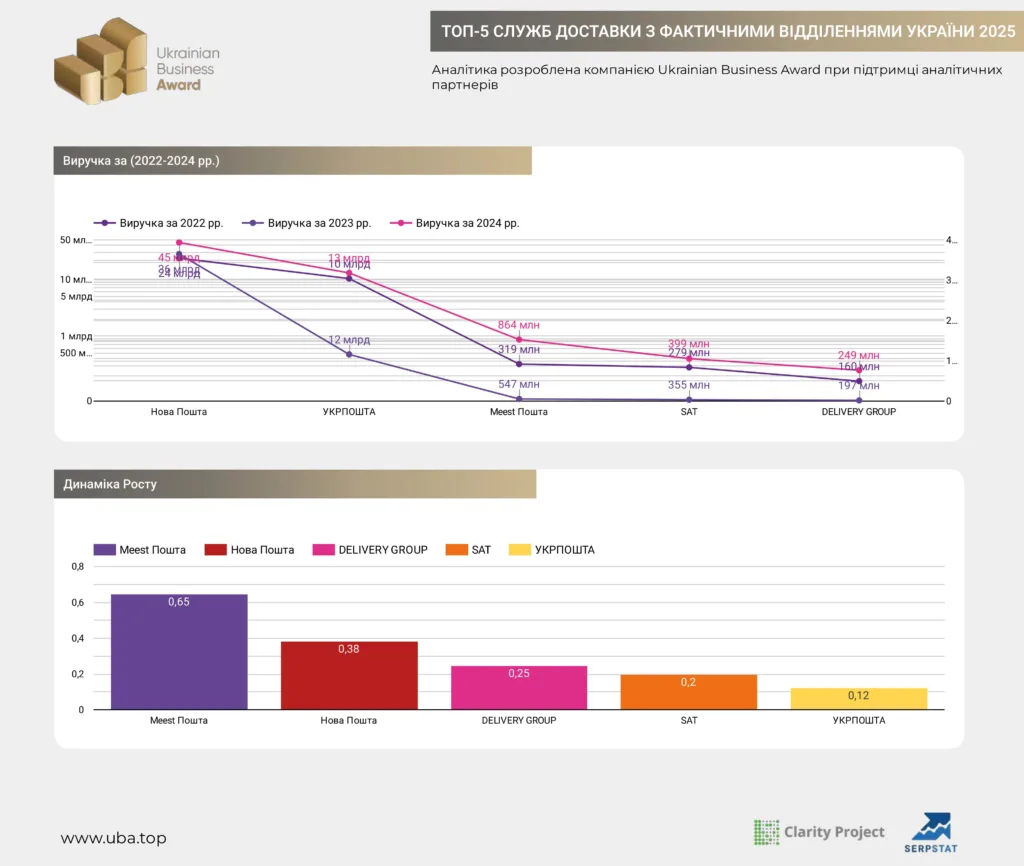Screen dimensions: 1024x866
Task: Click the 2024 revenue point for Нова Пошта
Action: coord(179,242)
